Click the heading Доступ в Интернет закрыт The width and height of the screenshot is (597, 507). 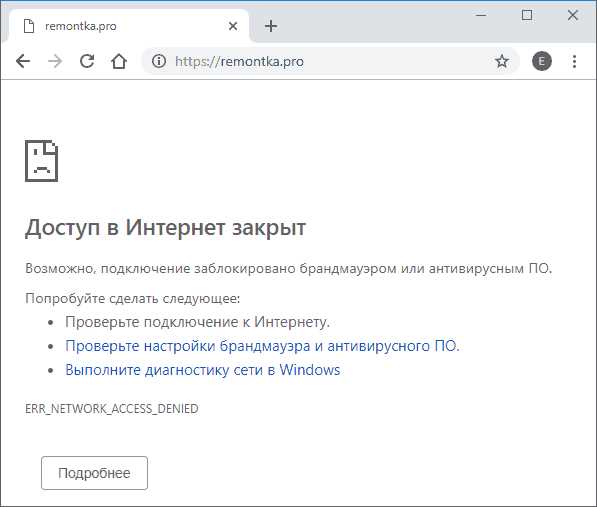[x=165, y=228]
